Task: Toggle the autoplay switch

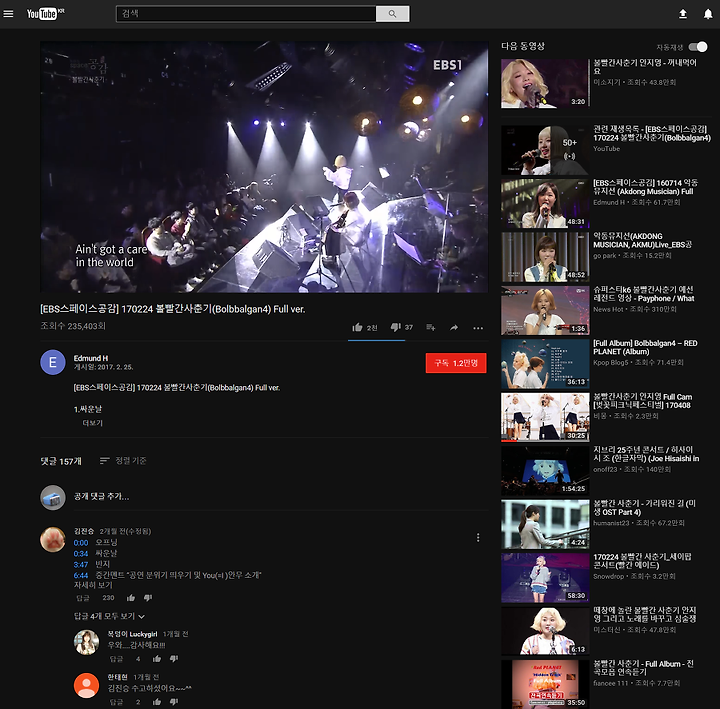Action: 698,47
